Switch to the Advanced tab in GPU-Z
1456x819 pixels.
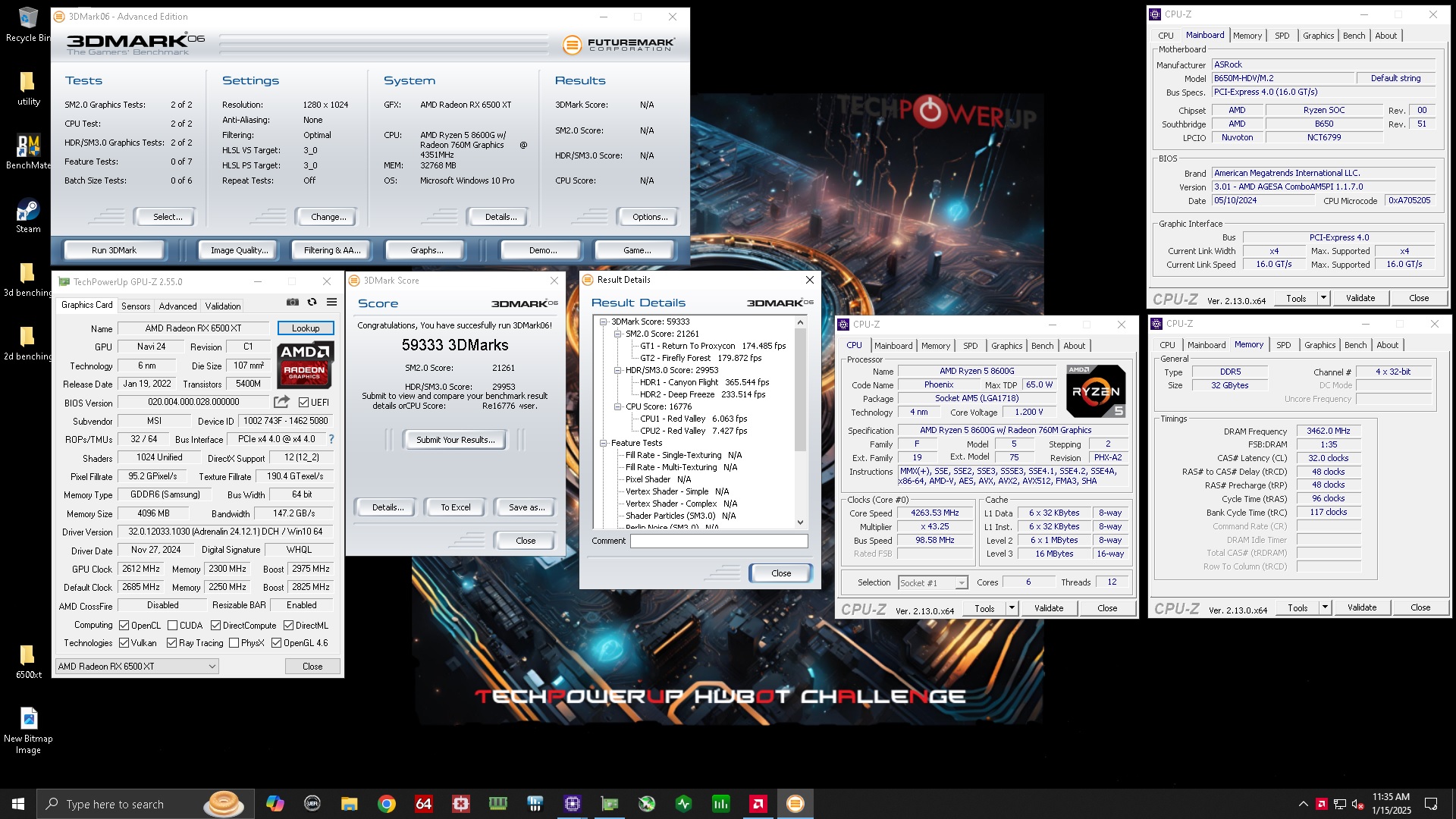pyautogui.click(x=177, y=306)
